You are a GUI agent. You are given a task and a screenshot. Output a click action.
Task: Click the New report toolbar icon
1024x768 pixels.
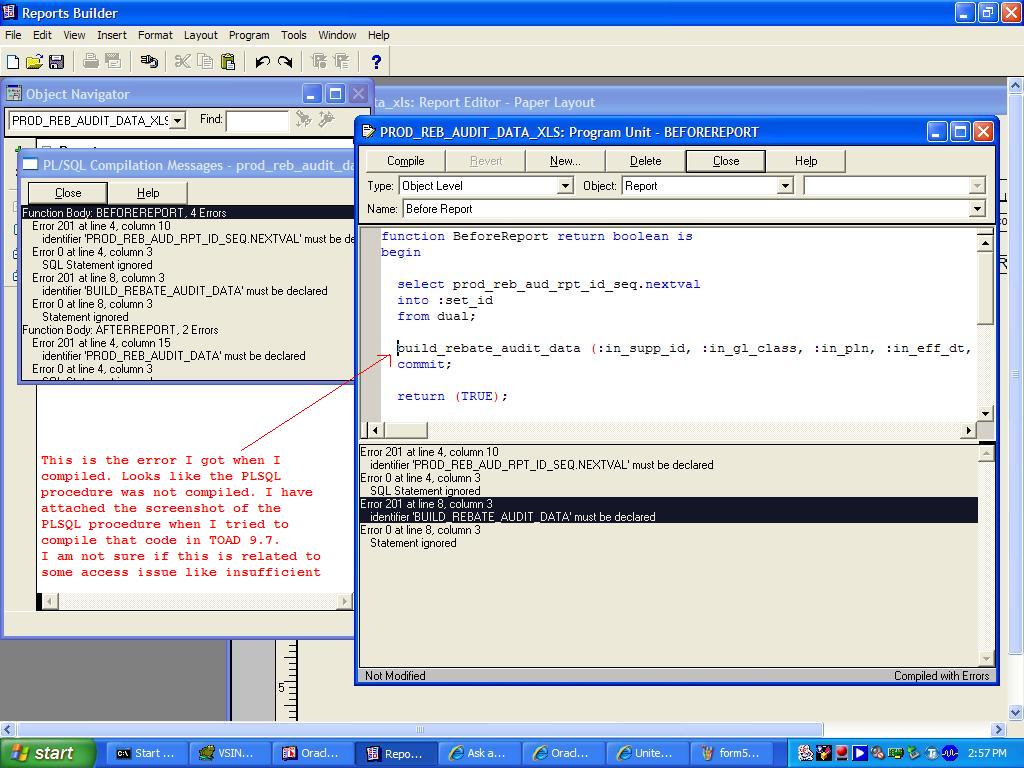click(13, 61)
